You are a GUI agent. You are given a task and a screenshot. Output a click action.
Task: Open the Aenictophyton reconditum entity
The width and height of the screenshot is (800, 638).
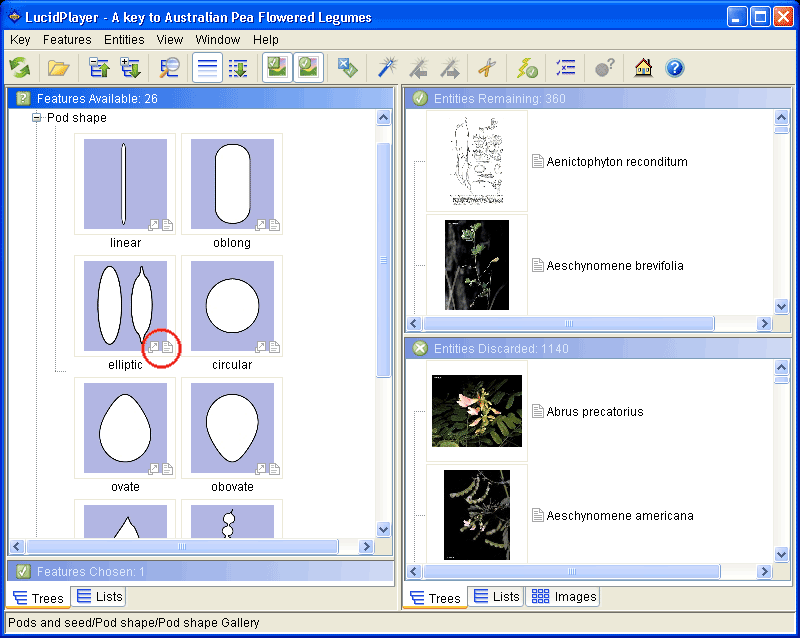pos(616,162)
